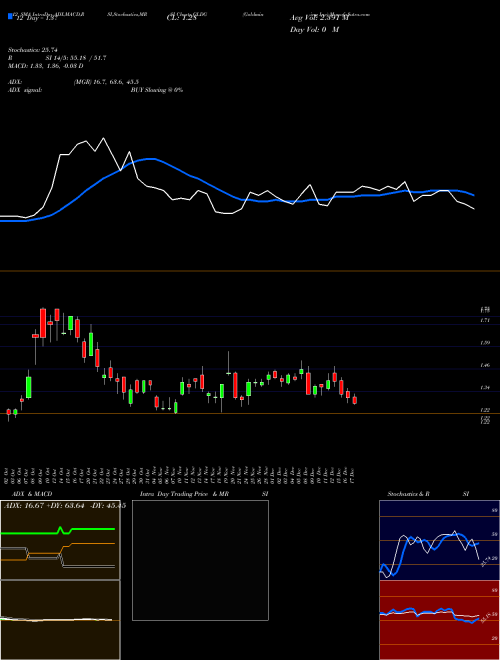Click the SI 14/3: 55.18 / 51.7 value
500x660 pixels.
click(76, 58)
